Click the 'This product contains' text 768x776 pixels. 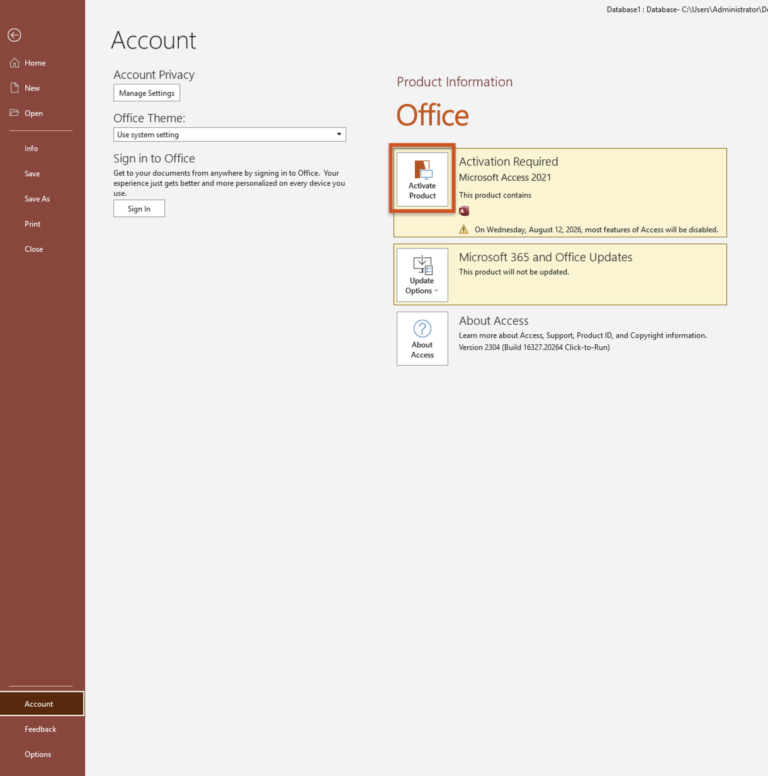(x=495, y=195)
